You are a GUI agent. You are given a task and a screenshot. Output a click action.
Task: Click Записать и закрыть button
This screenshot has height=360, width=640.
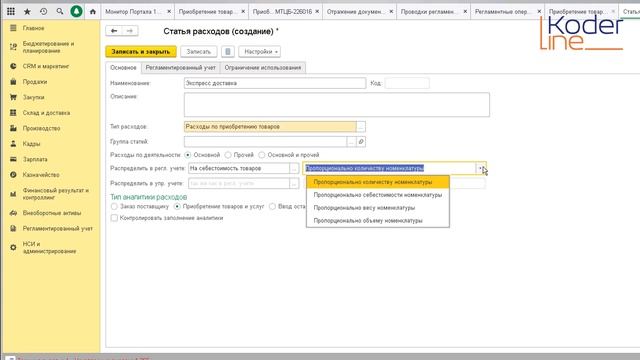coord(141,51)
